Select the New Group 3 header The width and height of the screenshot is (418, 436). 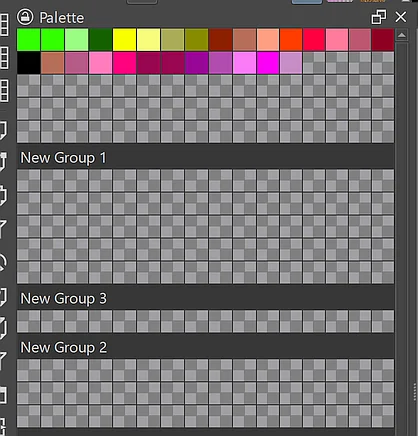205,298
